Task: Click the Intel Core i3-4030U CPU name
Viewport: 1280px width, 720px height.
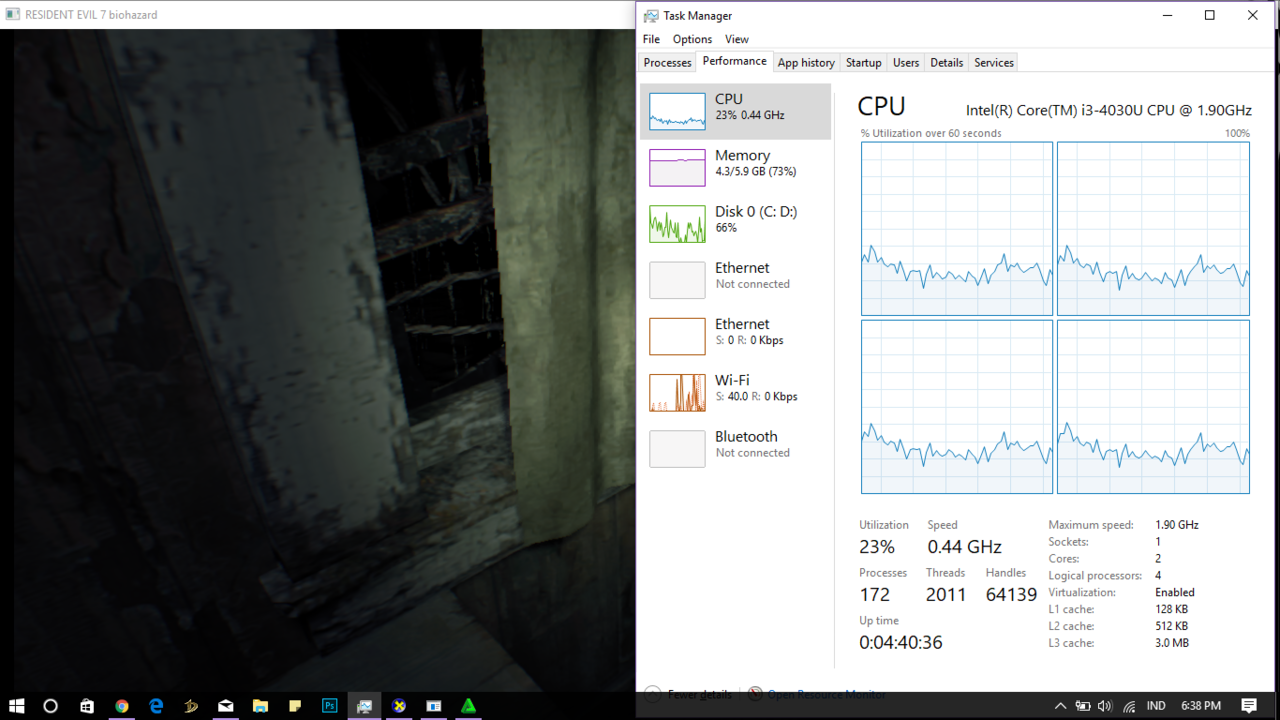Action: pyautogui.click(x=1109, y=111)
